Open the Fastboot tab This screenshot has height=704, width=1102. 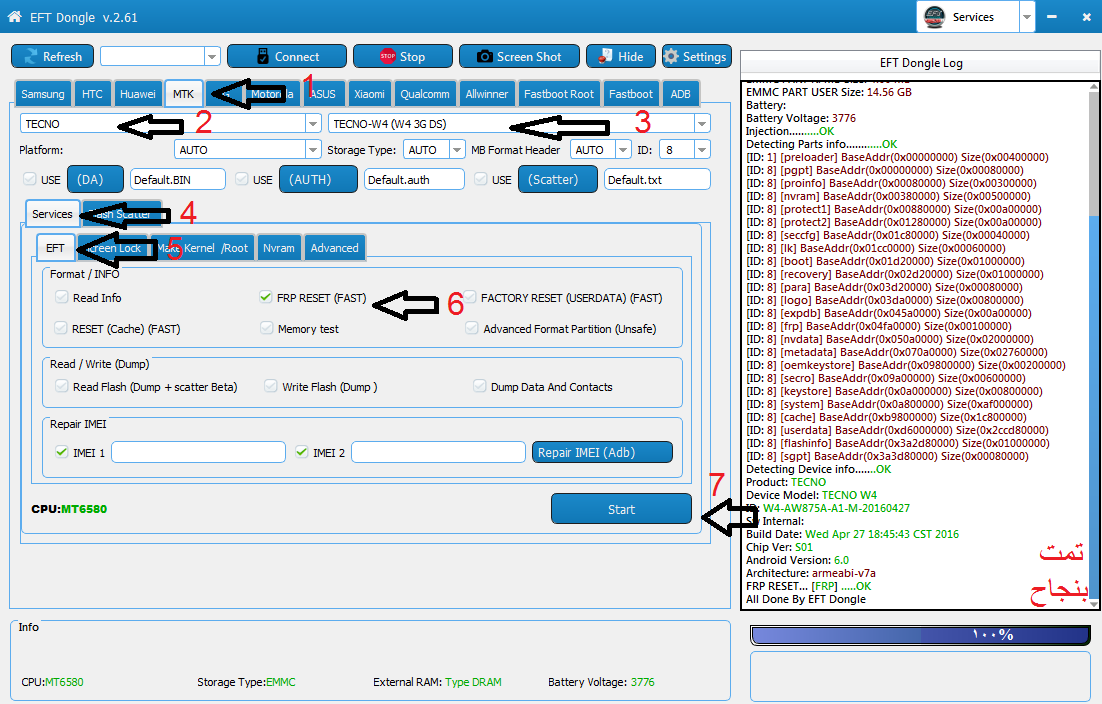click(x=631, y=93)
